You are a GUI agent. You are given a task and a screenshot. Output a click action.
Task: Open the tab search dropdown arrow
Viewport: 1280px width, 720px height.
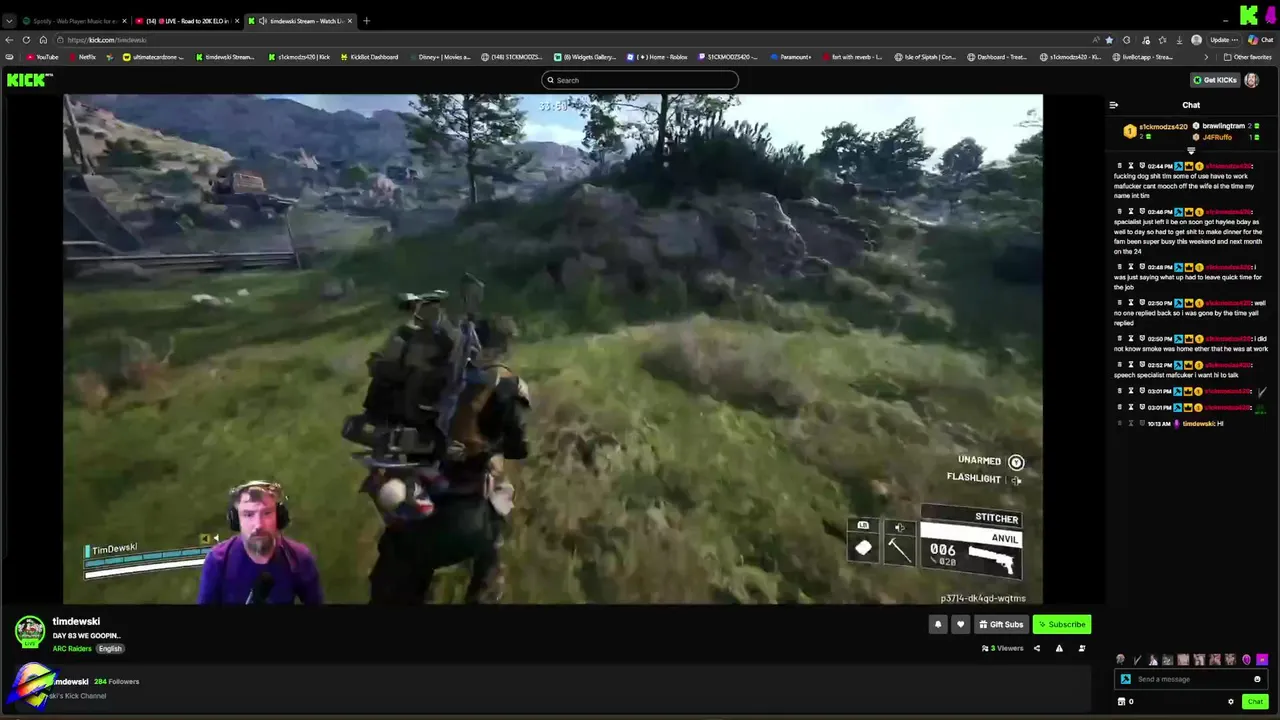[x=9, y=21]
